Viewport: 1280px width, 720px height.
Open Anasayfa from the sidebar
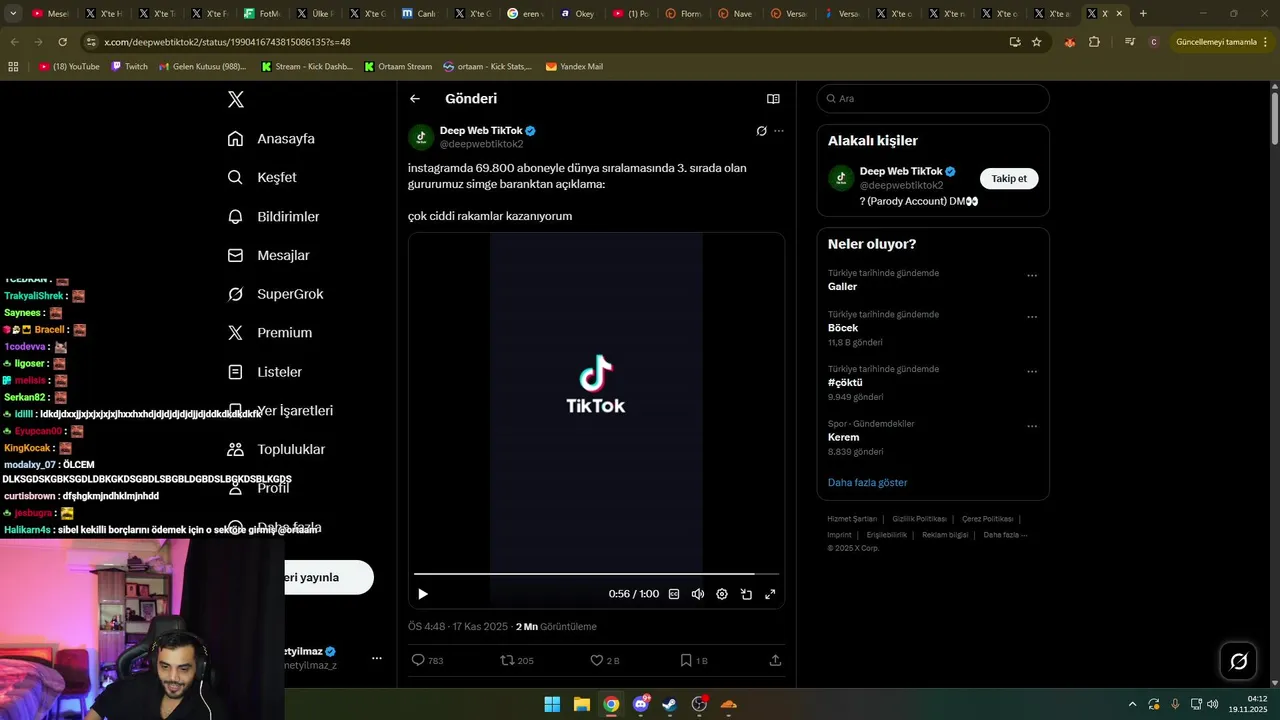[271, 138]
